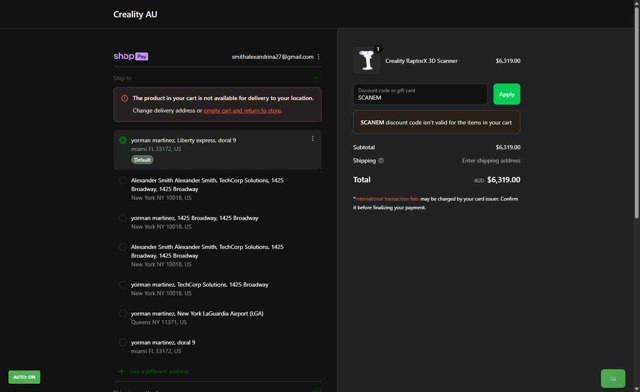Go to the Creality AU store header

pyautogui.click(x=135, y=14)
